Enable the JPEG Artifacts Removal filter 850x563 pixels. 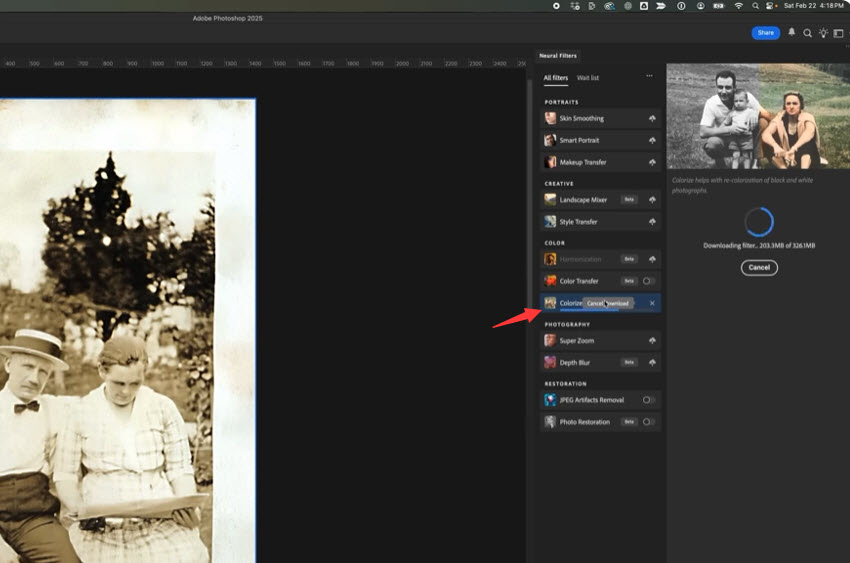(x=649, y=400)
